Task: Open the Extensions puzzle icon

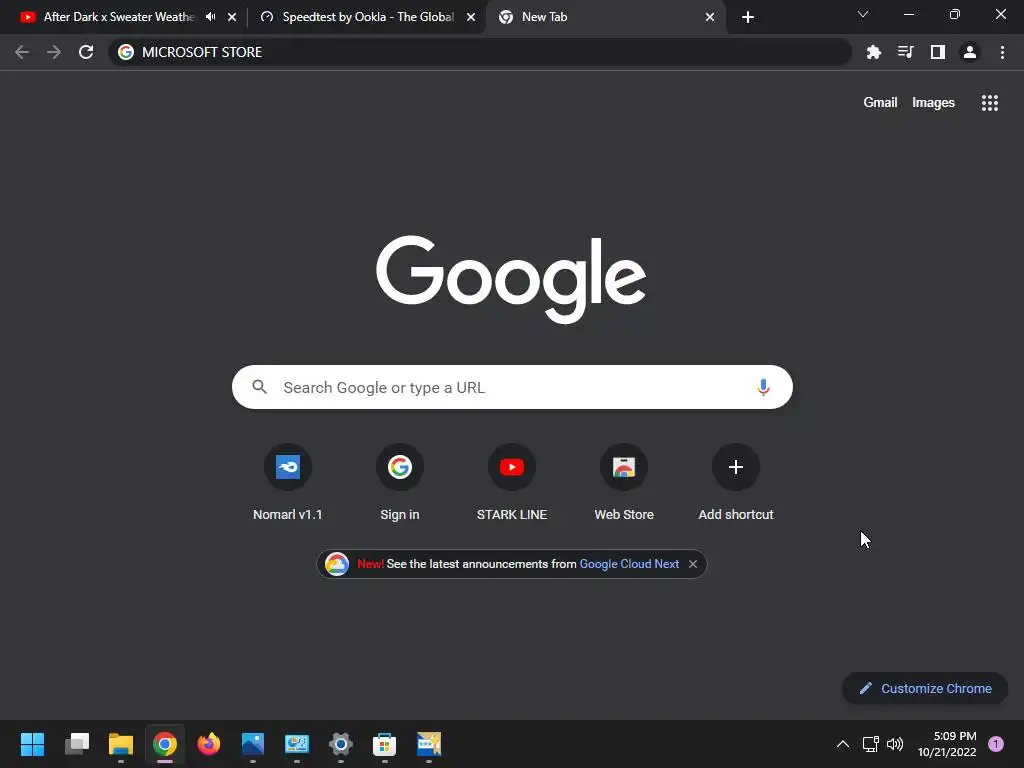Action: click(873, 52)
